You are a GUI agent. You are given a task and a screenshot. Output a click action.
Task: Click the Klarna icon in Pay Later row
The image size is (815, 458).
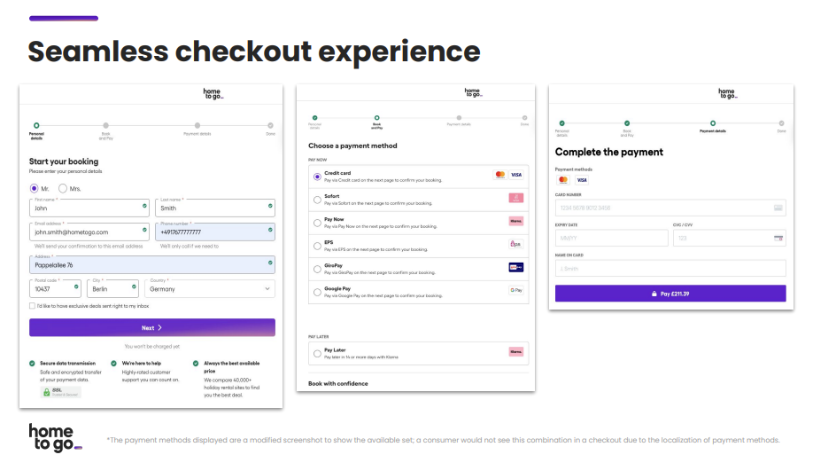[x=516, y=352]
